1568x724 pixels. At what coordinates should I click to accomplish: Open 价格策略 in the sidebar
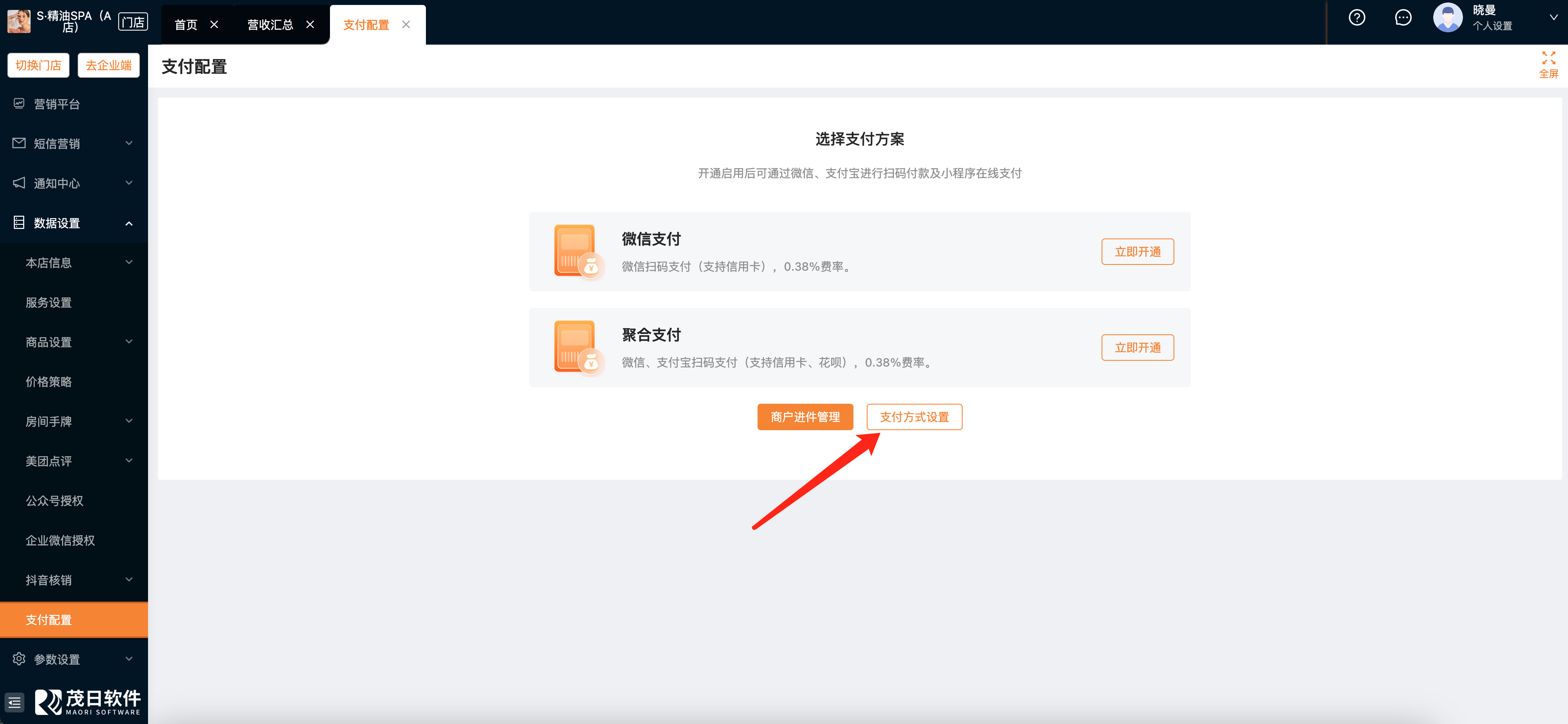(49, 381)
